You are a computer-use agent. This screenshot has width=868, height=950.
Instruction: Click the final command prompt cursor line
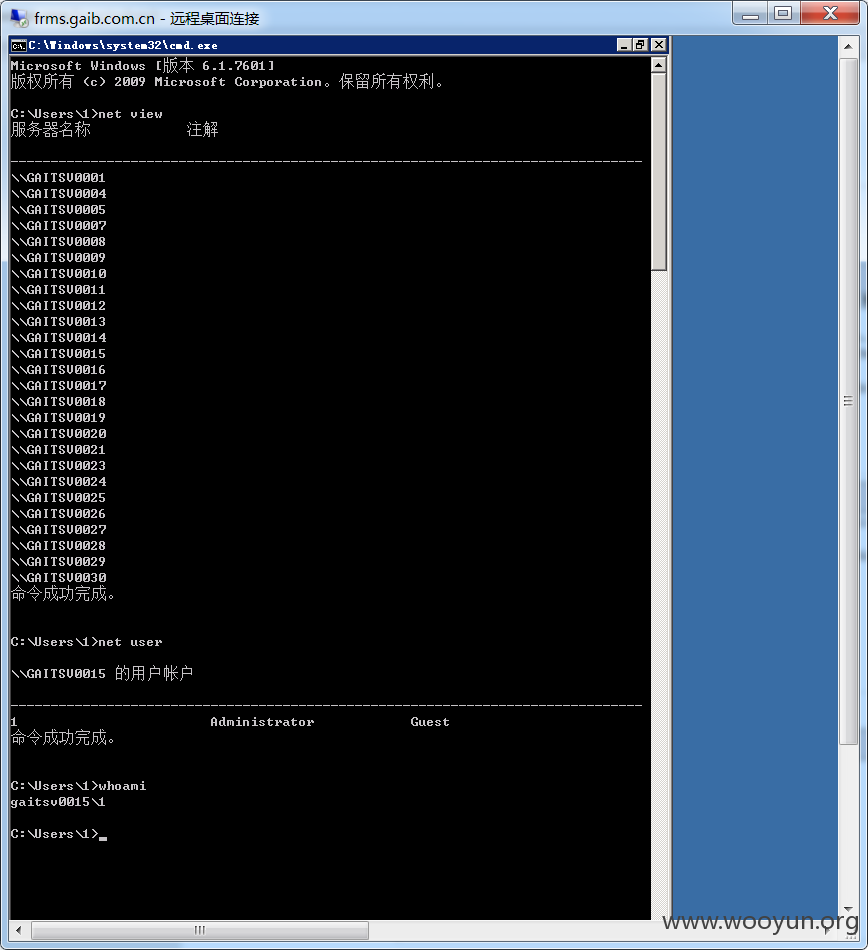(x=59, y=834)
